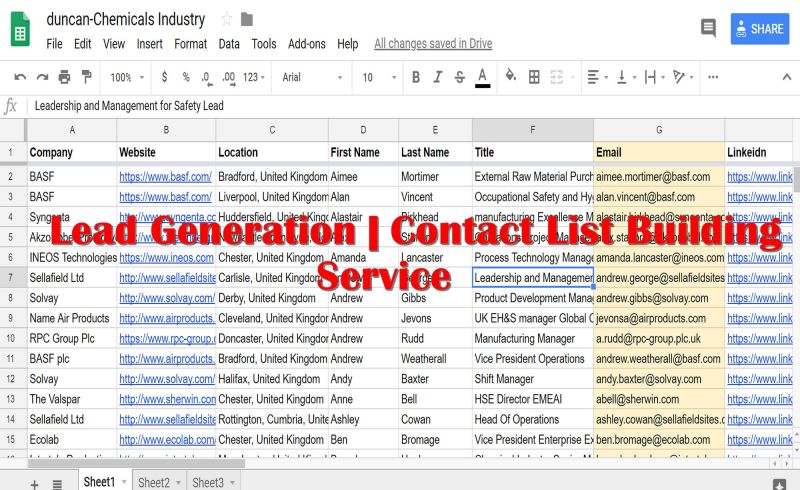The height and width of the screenshot is (490, 800).
Task: Format as currency with dollar icon
Action: click(164, 77)
